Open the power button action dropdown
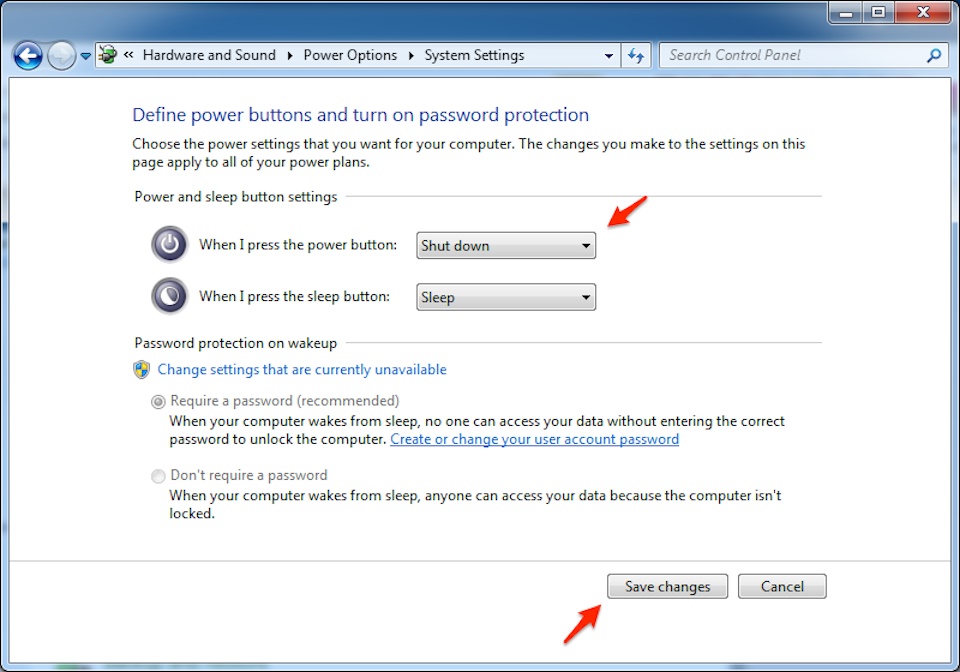 coord(505,245)
